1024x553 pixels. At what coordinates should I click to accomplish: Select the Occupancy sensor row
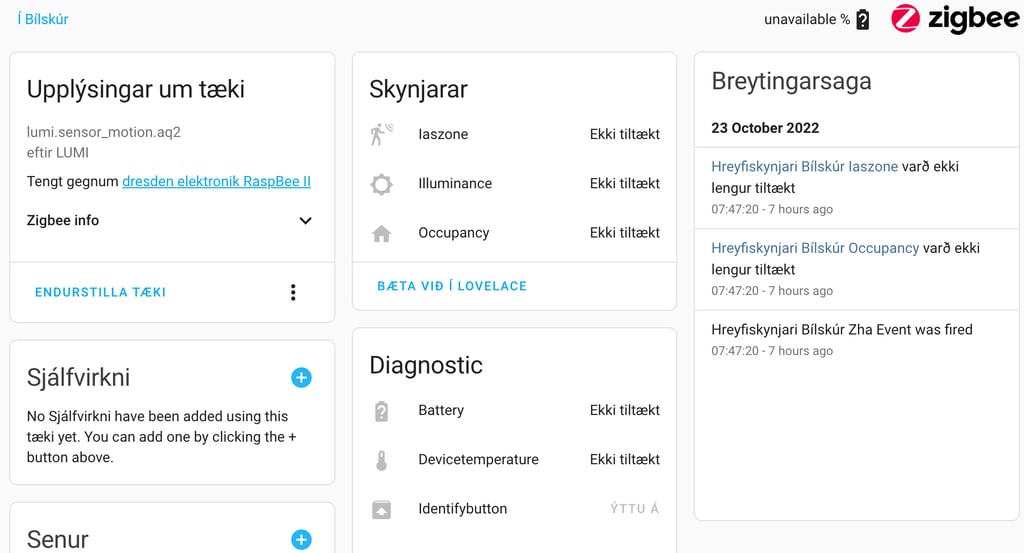(x=515, y=233)
